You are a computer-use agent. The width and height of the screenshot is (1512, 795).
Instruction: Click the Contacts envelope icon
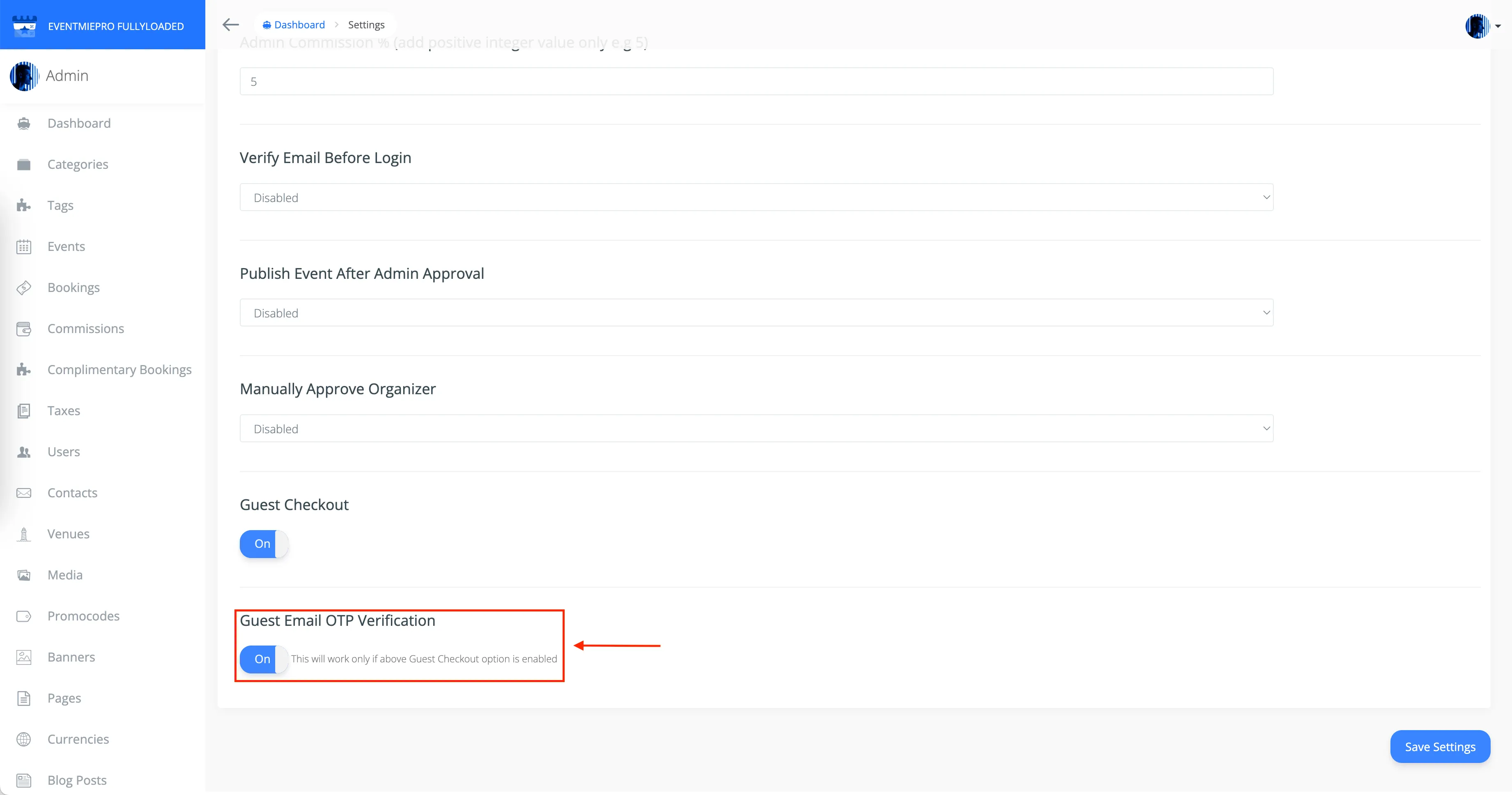24,493
